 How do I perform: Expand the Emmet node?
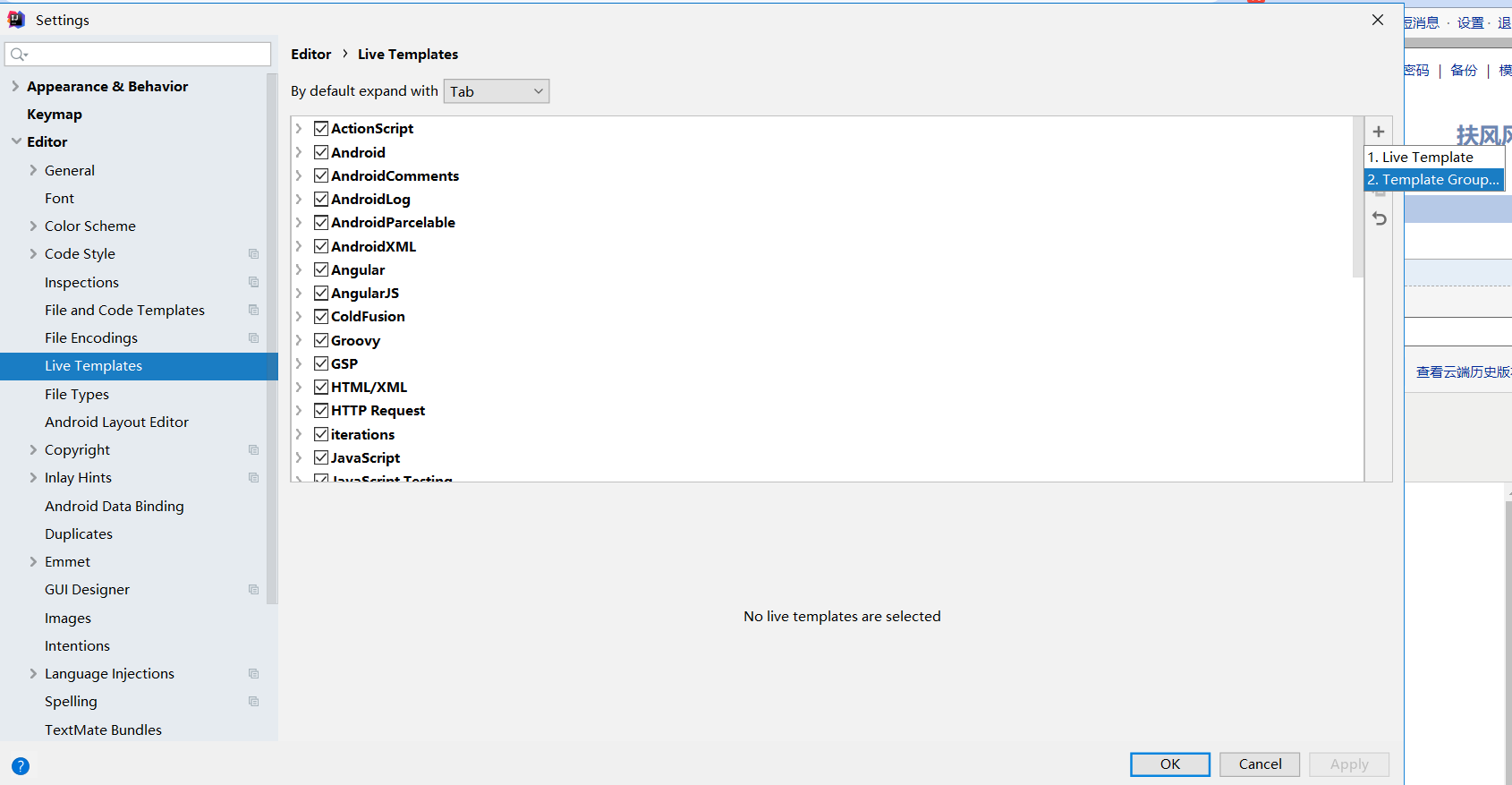click(x=33, y=562)
